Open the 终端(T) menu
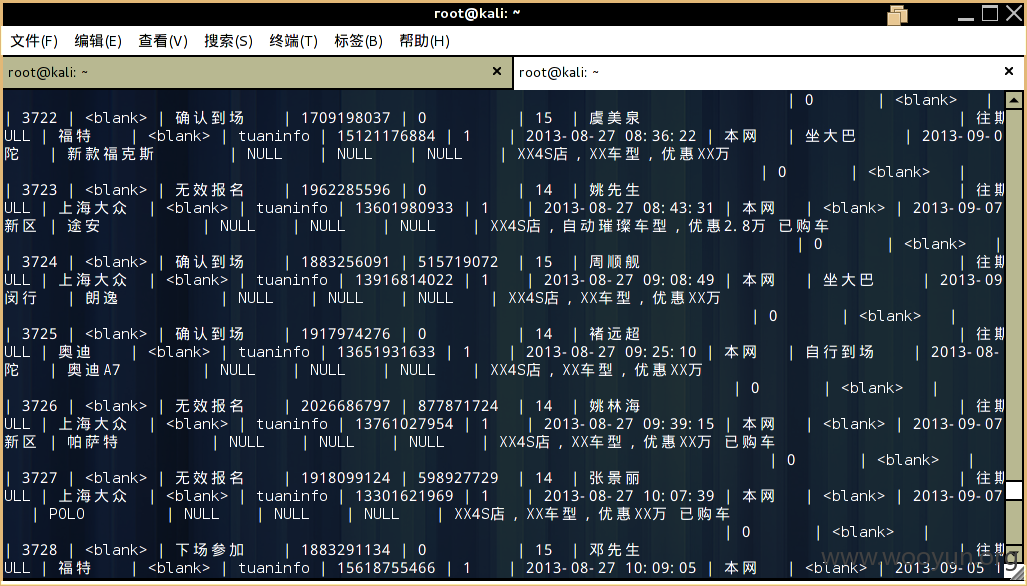The image size is (1027, 586). point(293,41)
